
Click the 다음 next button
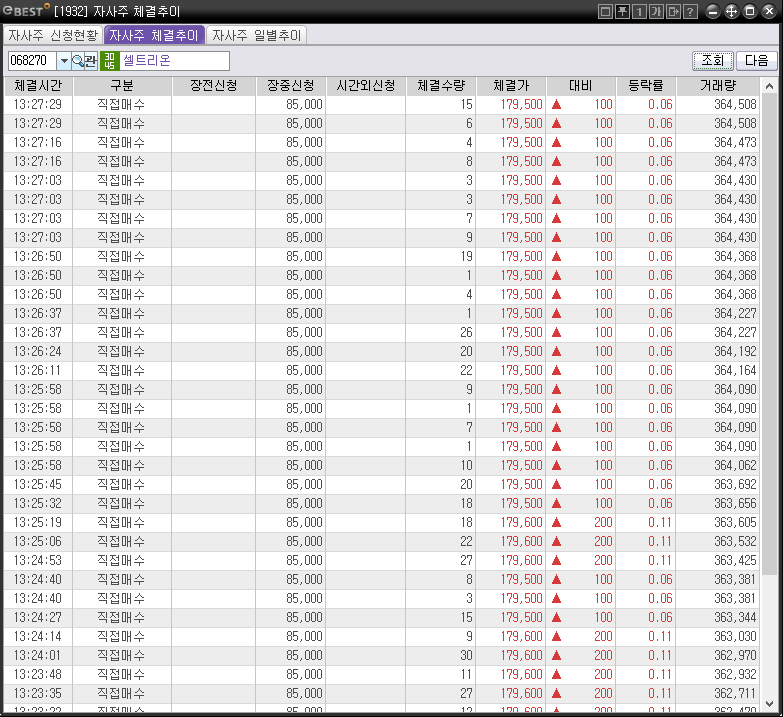(757, 61)
